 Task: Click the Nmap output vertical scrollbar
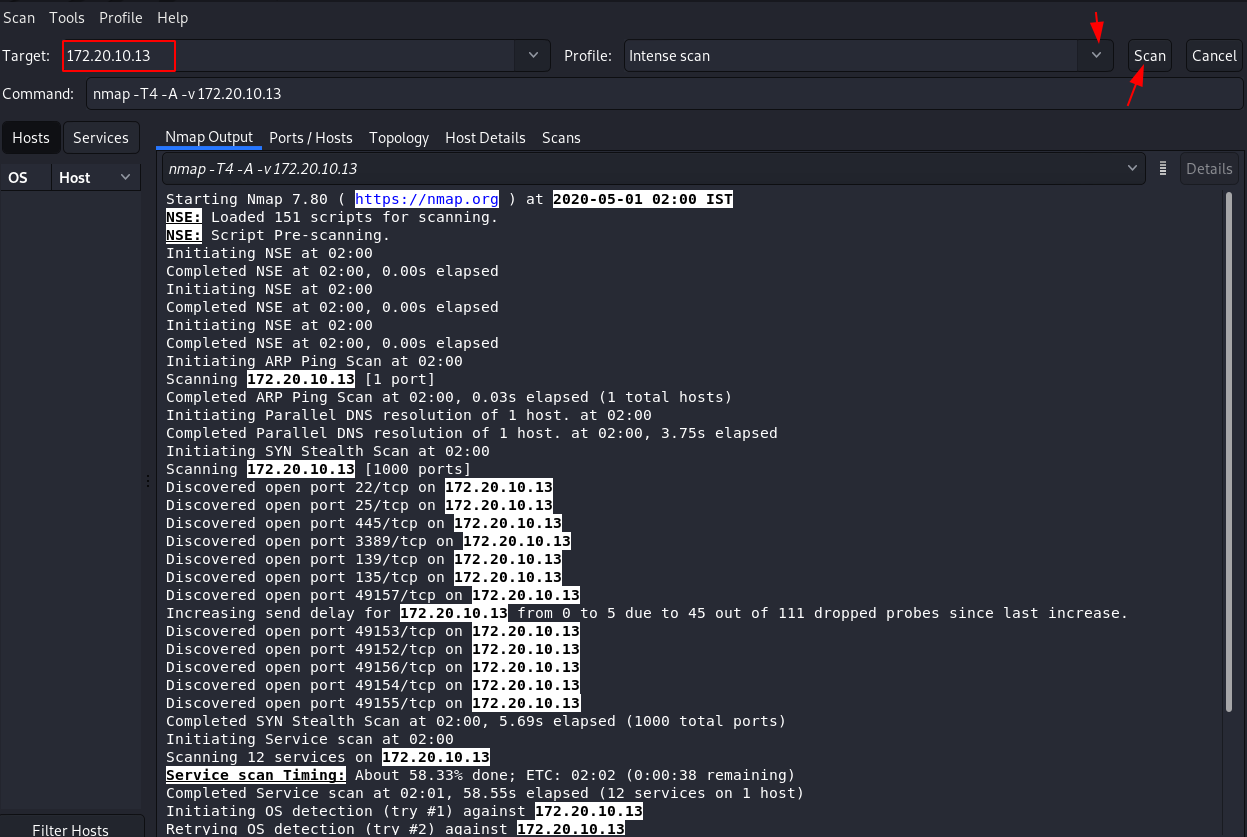tap(1229, 450)
